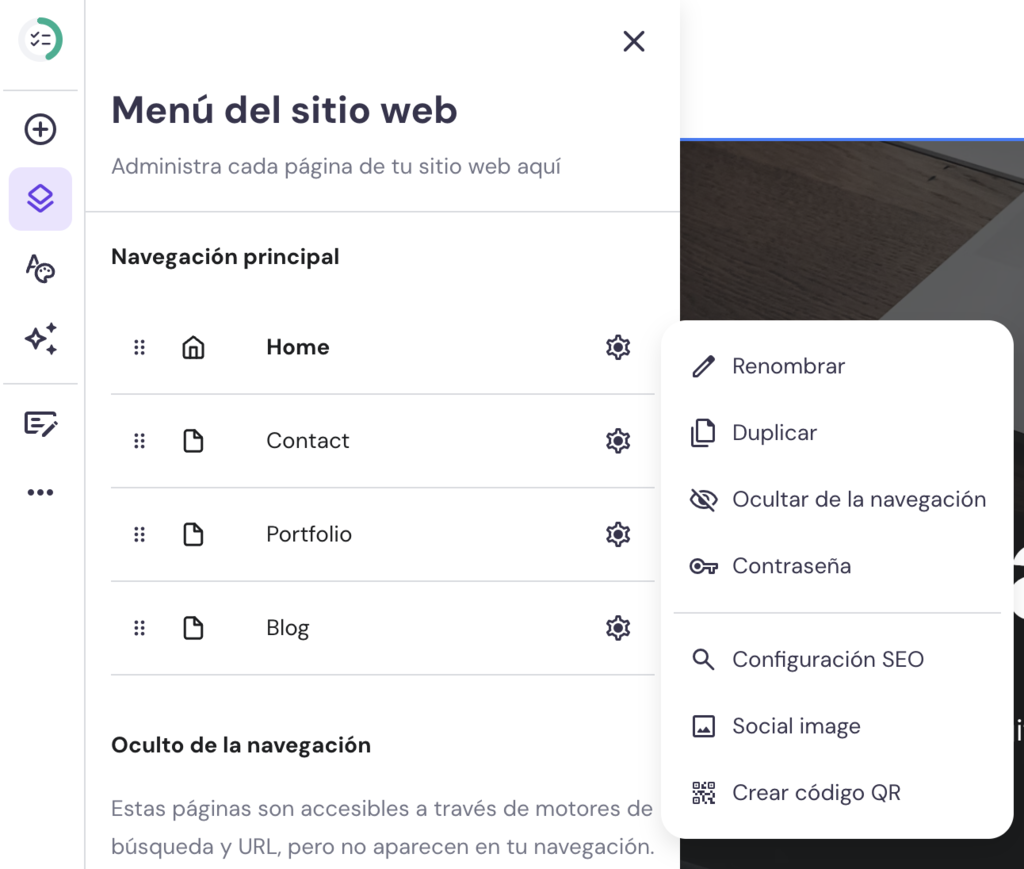Image resolution: width=1024 pixels, height=869 pixels.
Task: Open the add elements panel
Action: [x=40, y=129]
